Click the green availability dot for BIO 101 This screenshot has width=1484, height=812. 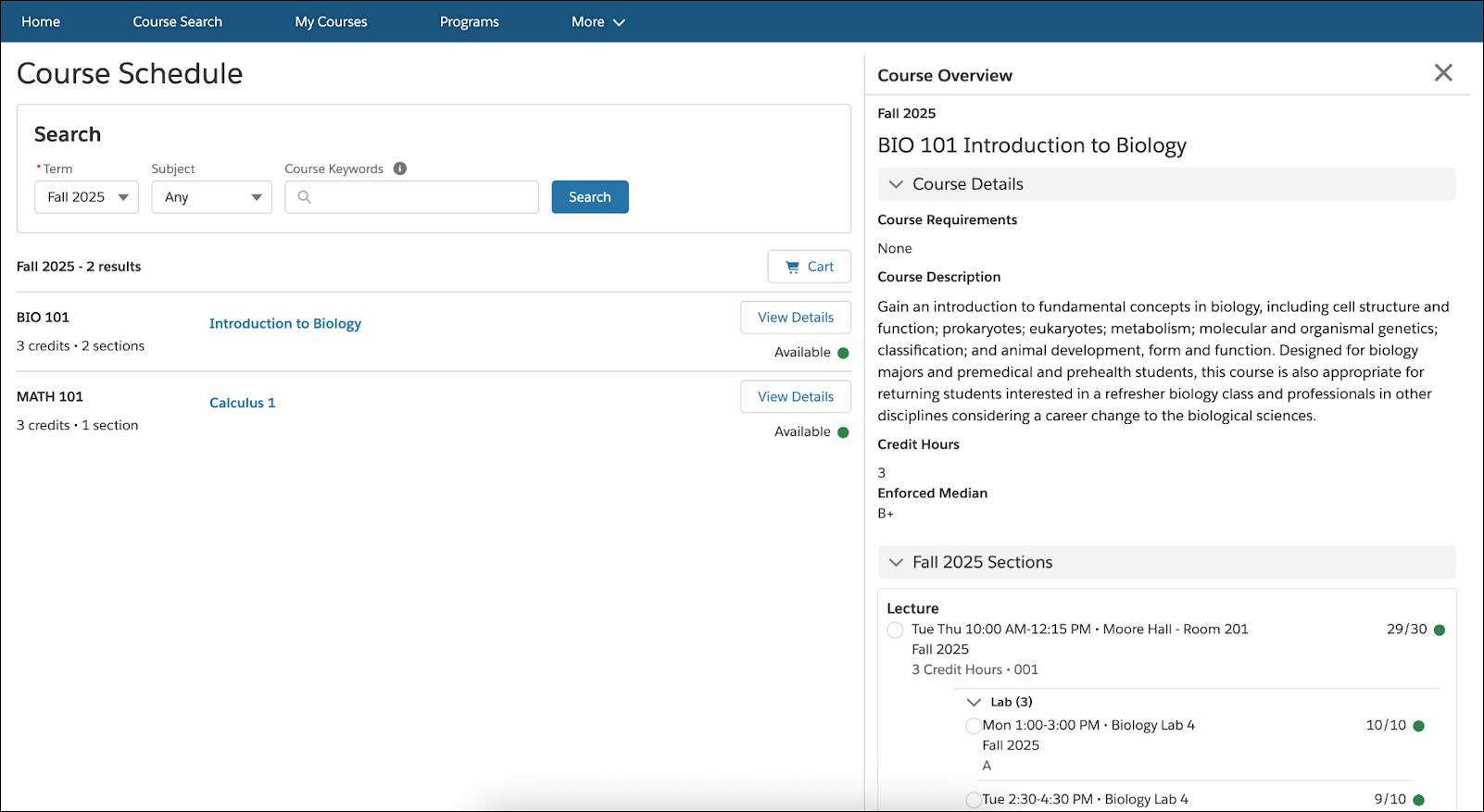click(x=843, y=353)
